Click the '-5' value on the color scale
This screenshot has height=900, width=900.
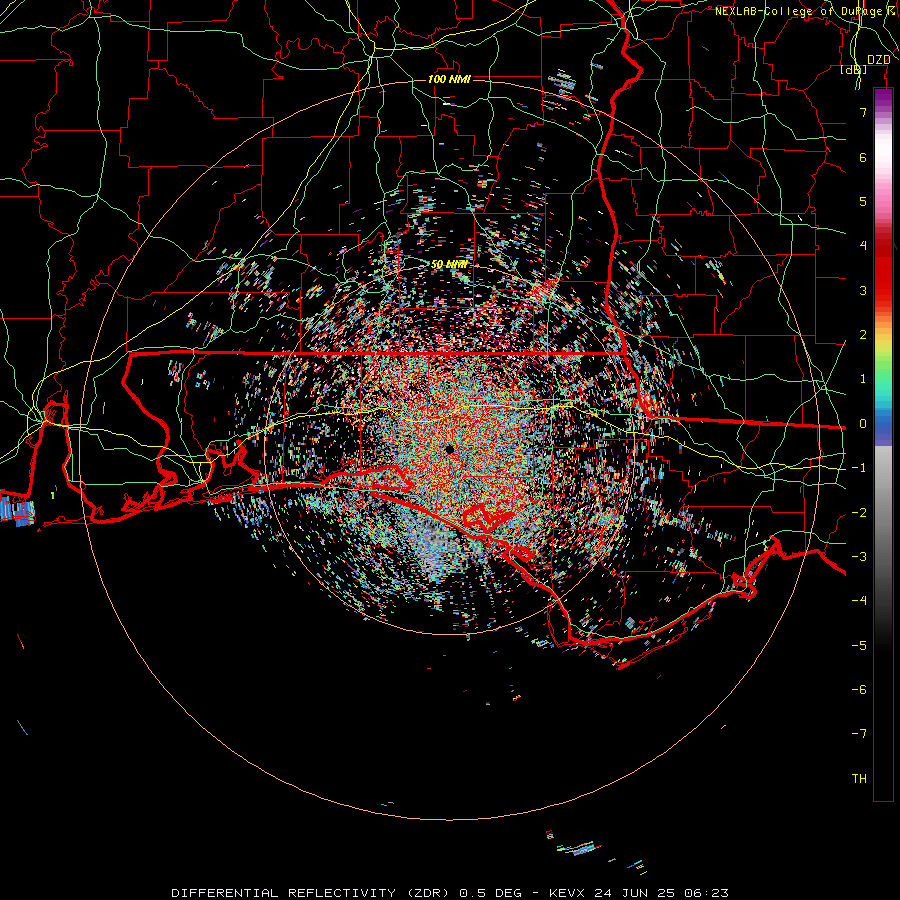coord(859,646)
